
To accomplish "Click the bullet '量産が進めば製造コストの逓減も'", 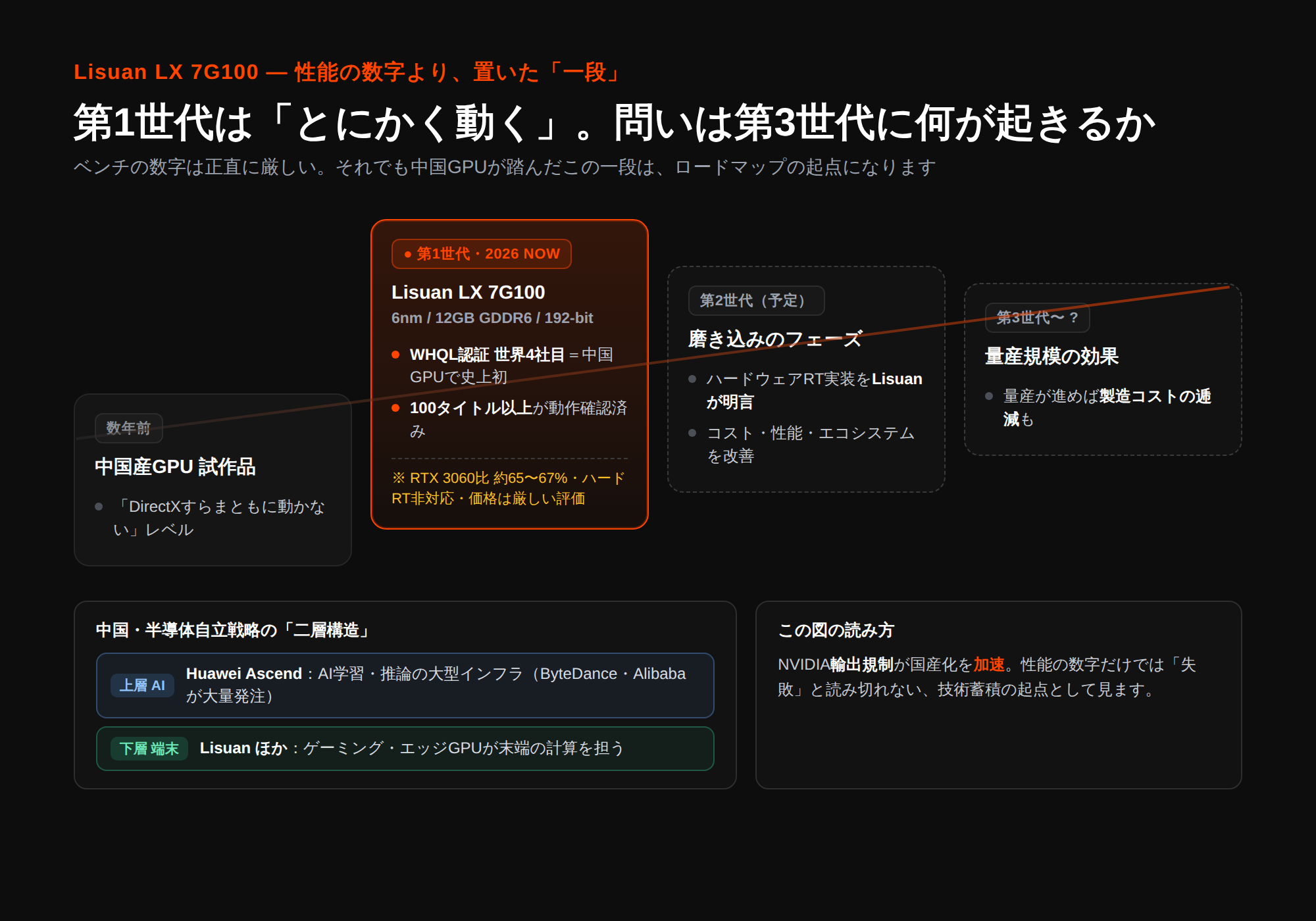I will click(1107, 407).
